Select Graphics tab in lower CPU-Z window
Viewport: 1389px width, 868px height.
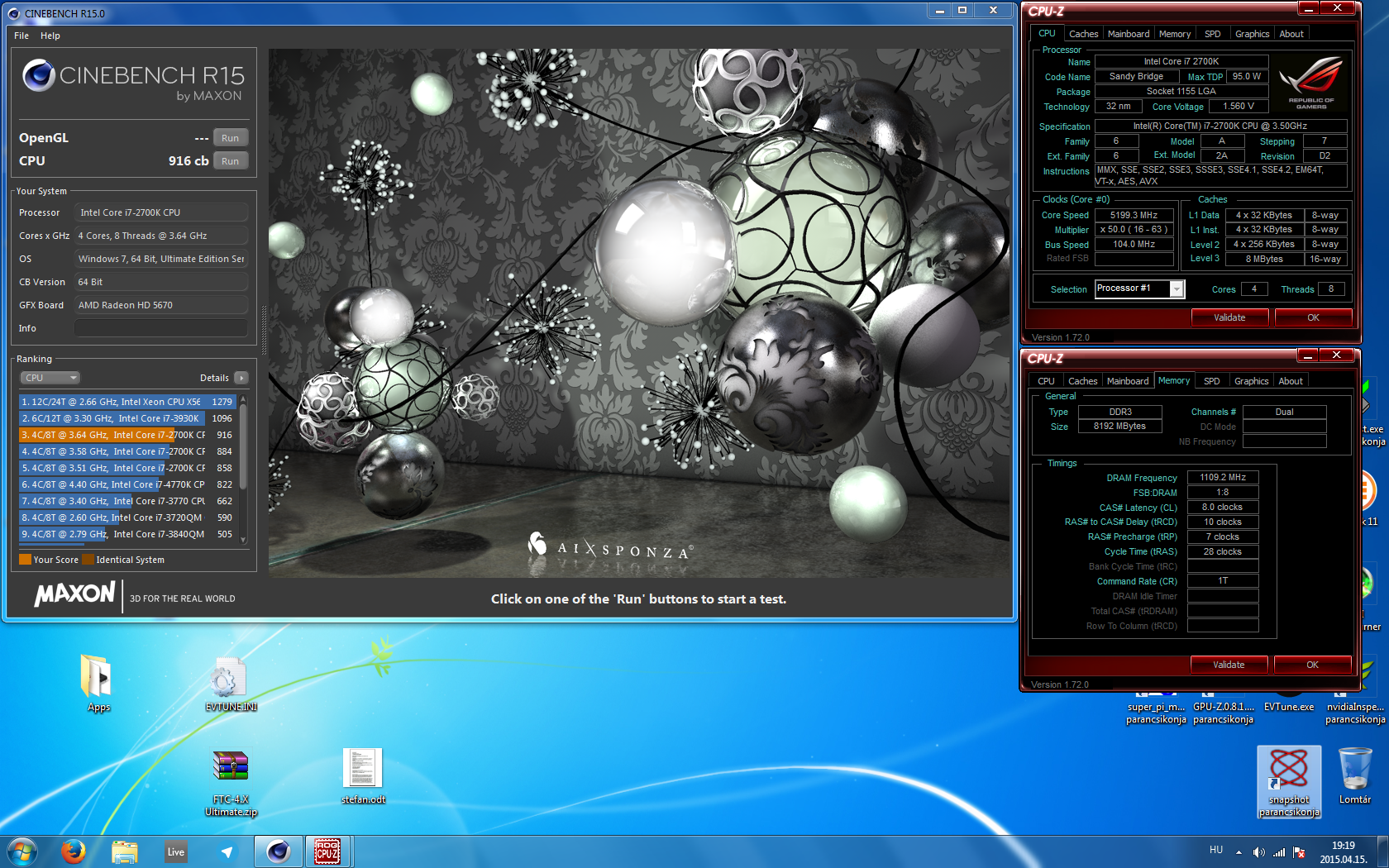pos(1251,381)
